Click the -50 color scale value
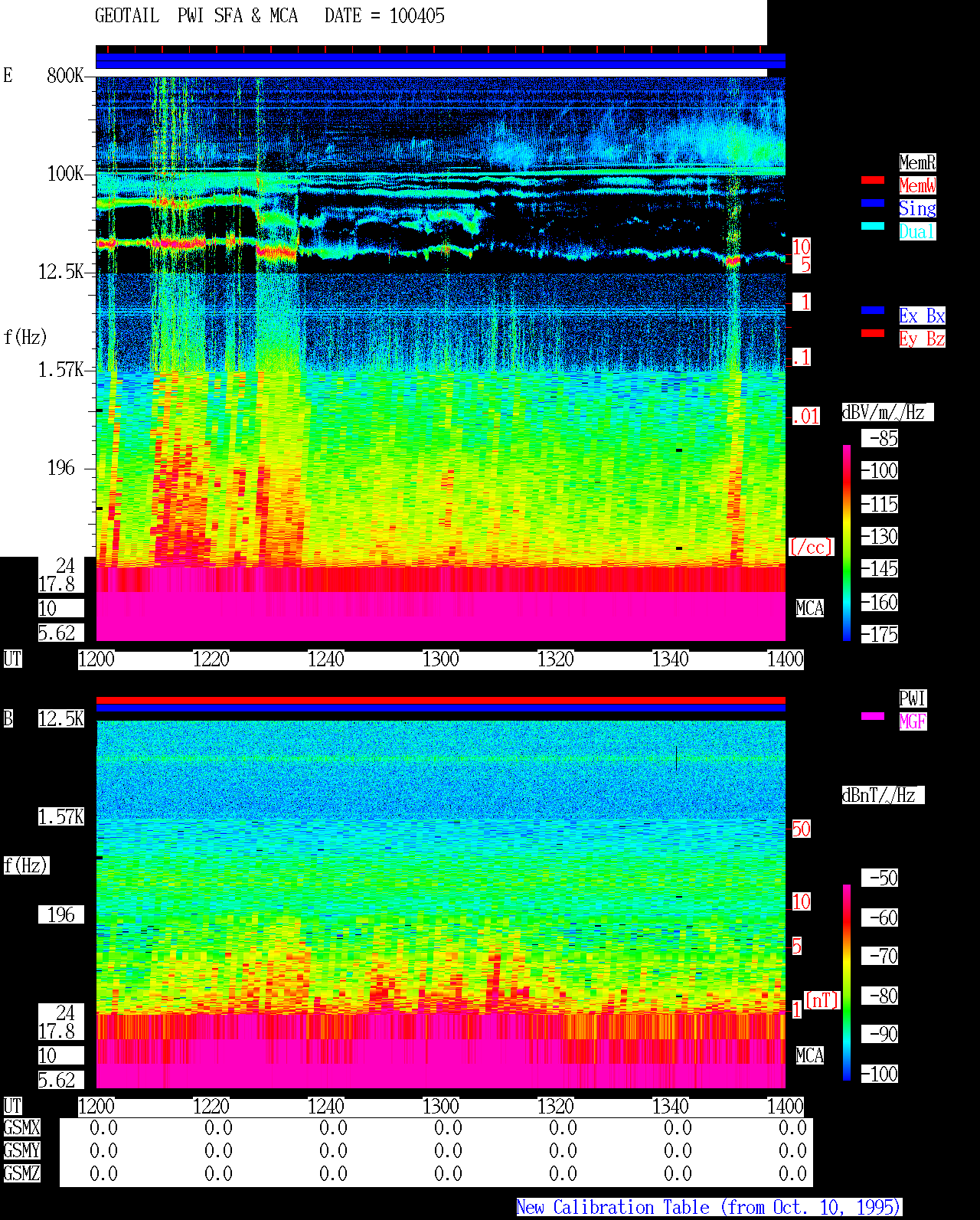The height and width of the screenshot is (1220, 980). [x=880, y=878]
